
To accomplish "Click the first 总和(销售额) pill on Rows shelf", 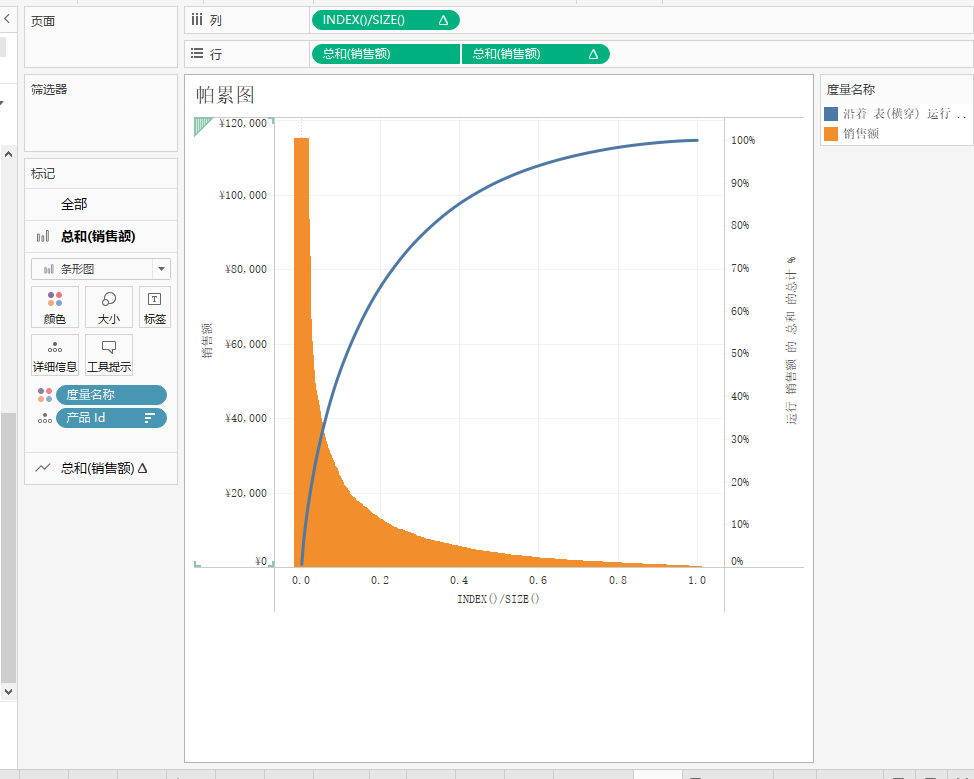I will 385,54.
